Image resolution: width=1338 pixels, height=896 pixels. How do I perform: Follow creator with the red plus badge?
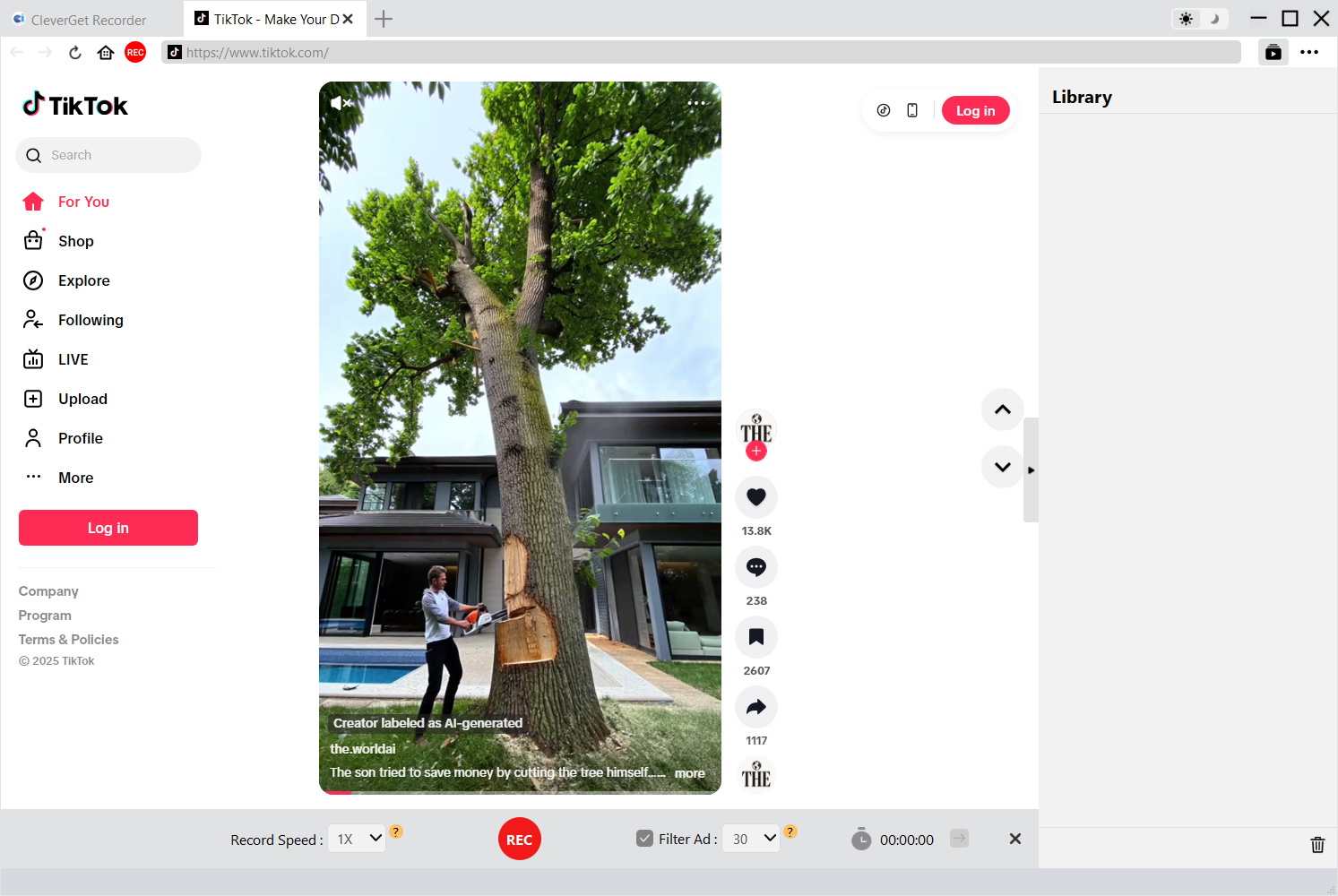click(x=756, y=452)
